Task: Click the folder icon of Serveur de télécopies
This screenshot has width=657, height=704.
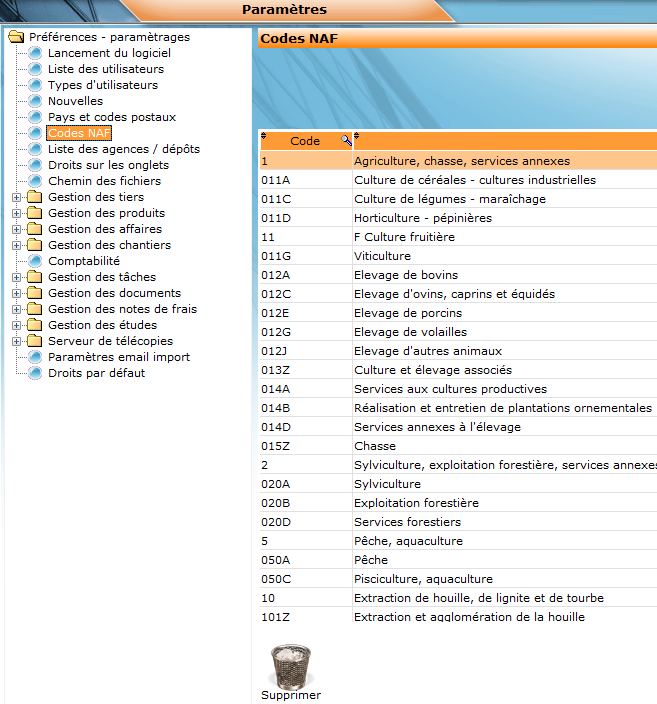Action: (35, 341)
